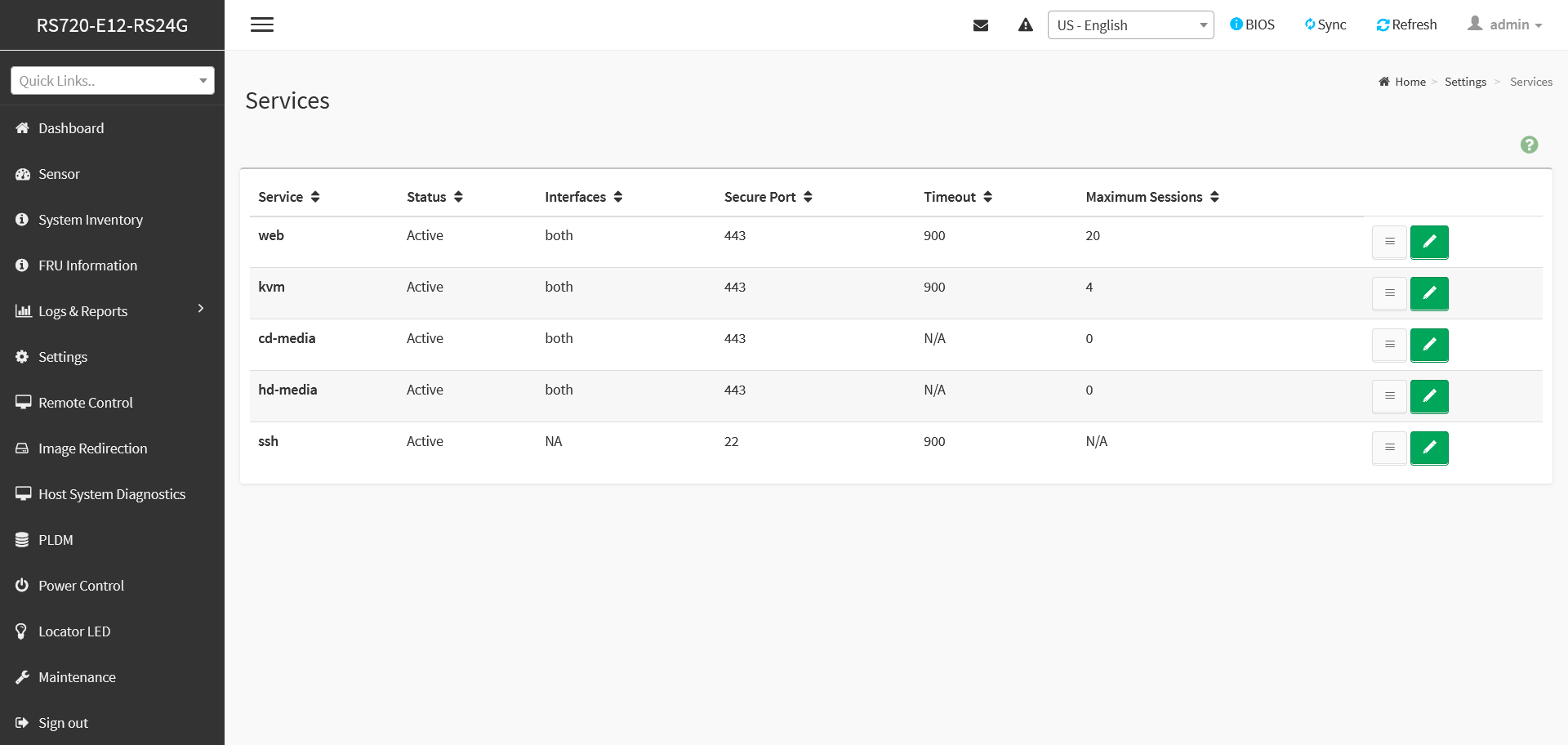Viewport: 1568px width, 745px height.
Task: Expand the admin user menu
Action: 1504,25
